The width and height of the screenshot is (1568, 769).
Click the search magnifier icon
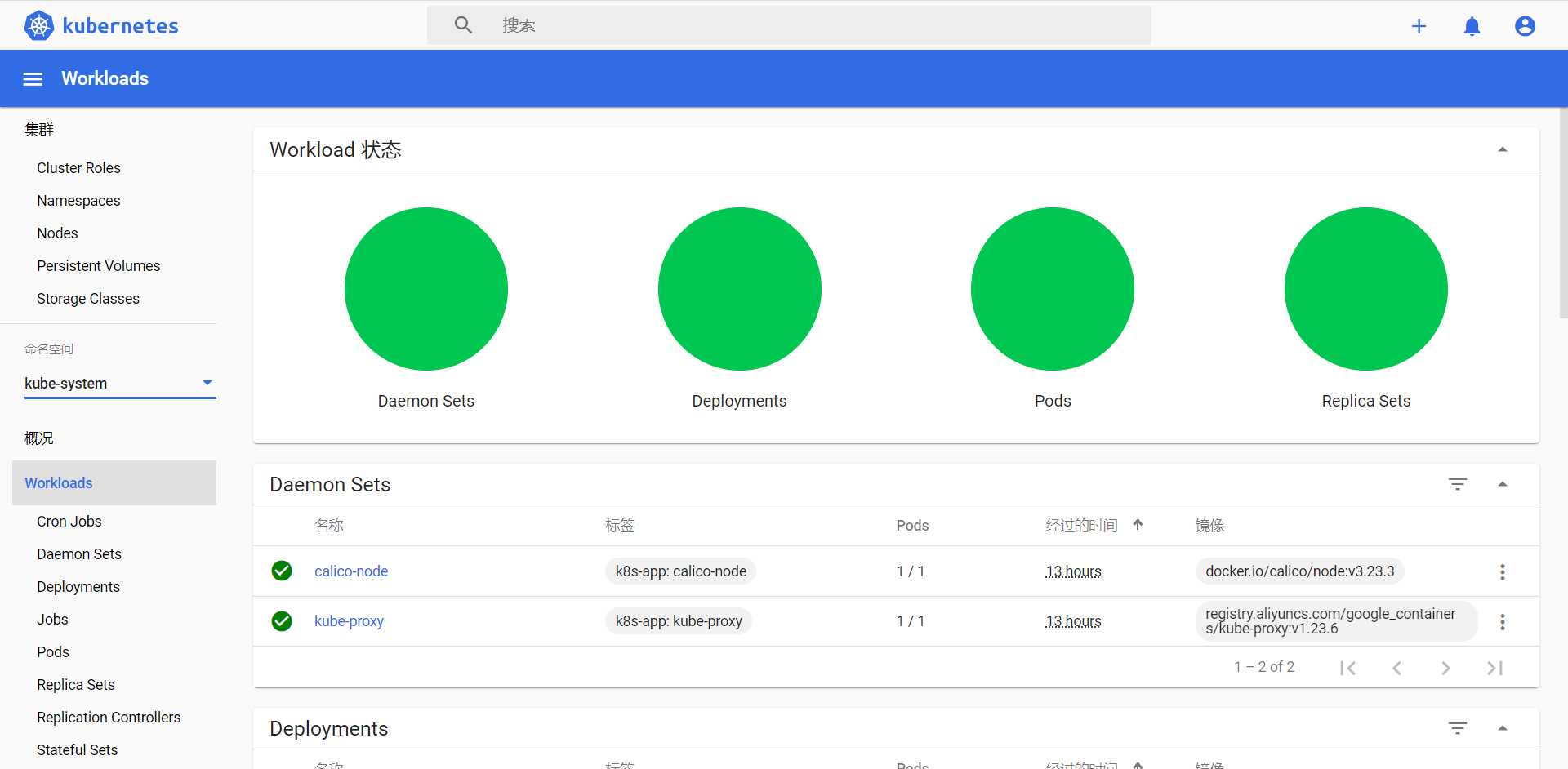click(x=463, y=25)
